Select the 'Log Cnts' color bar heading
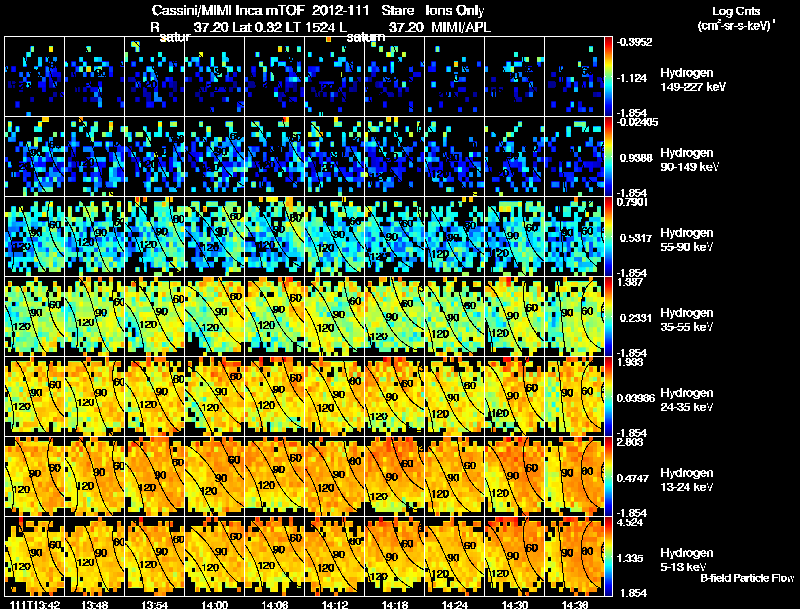 736,12
